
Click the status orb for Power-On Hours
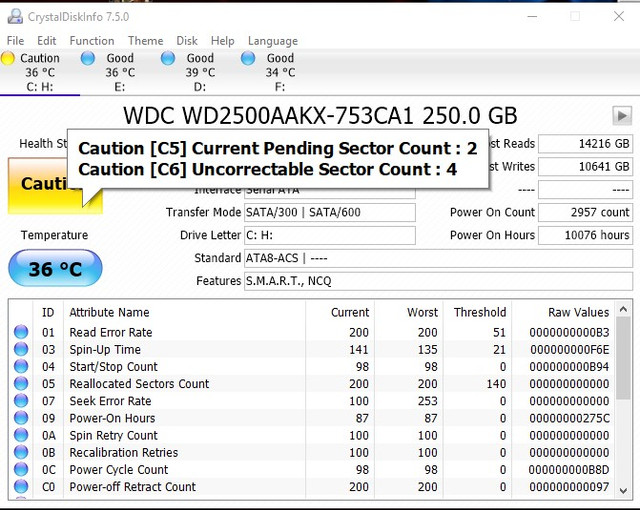tap(21, 418)
